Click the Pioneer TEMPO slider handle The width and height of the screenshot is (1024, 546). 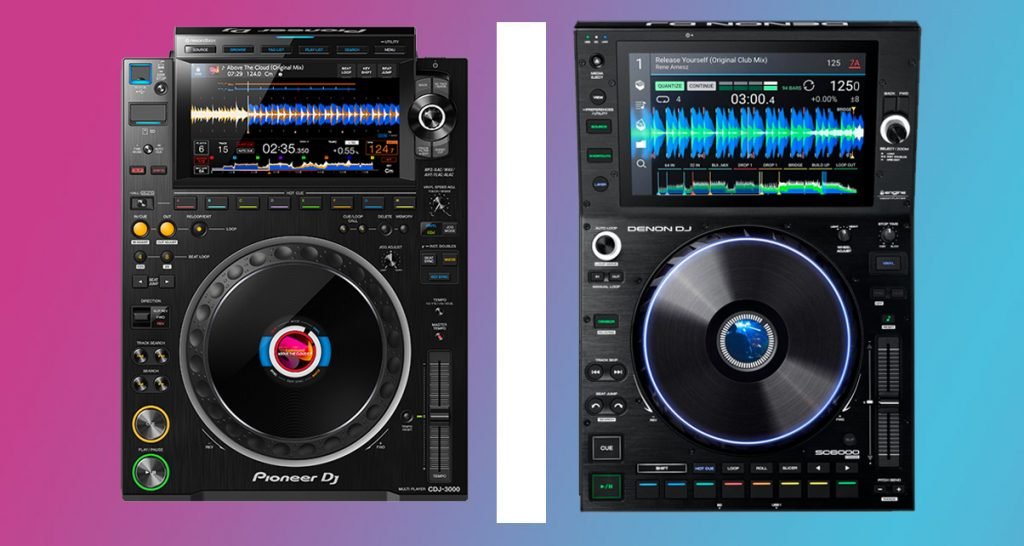[439, 415]
